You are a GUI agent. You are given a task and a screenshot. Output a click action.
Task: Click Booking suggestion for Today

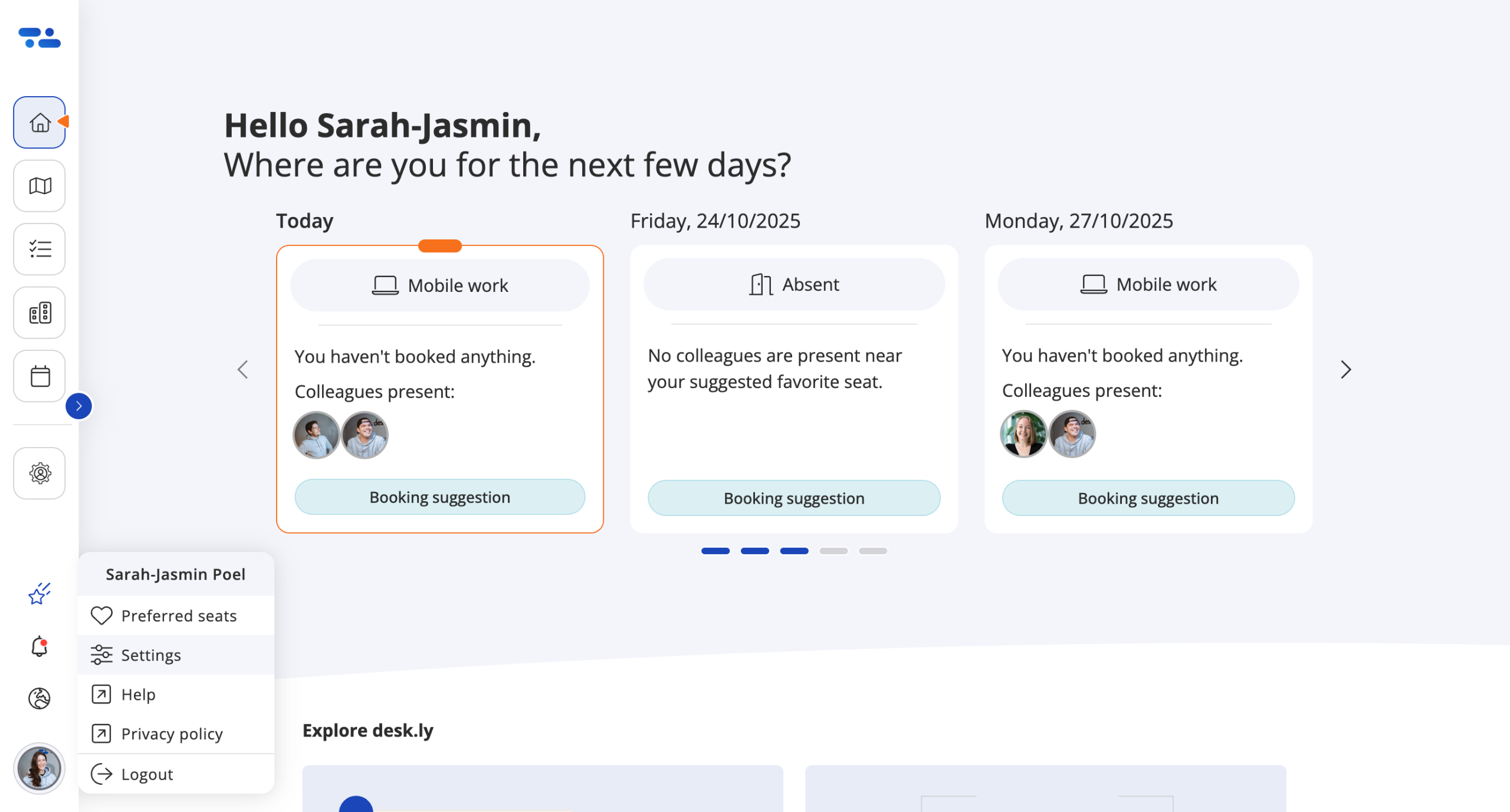tap(439, 497)
